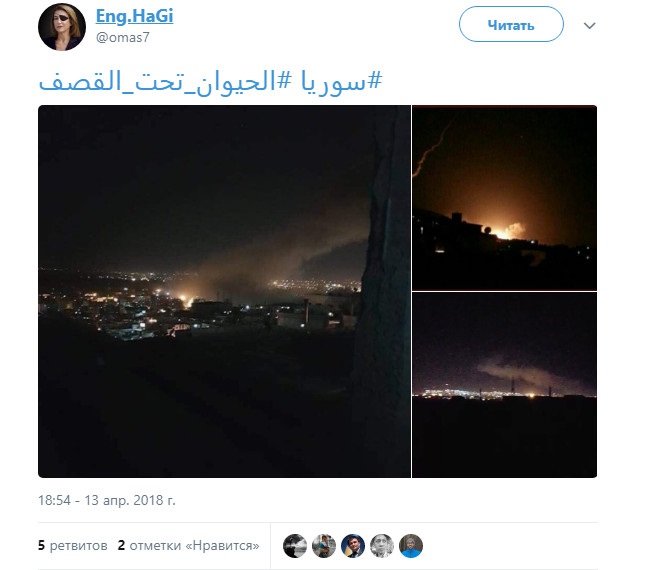Open the Eng.HaGi profile avatar
Viewport: 650px width, 570px height.
[x=62, y=27]
